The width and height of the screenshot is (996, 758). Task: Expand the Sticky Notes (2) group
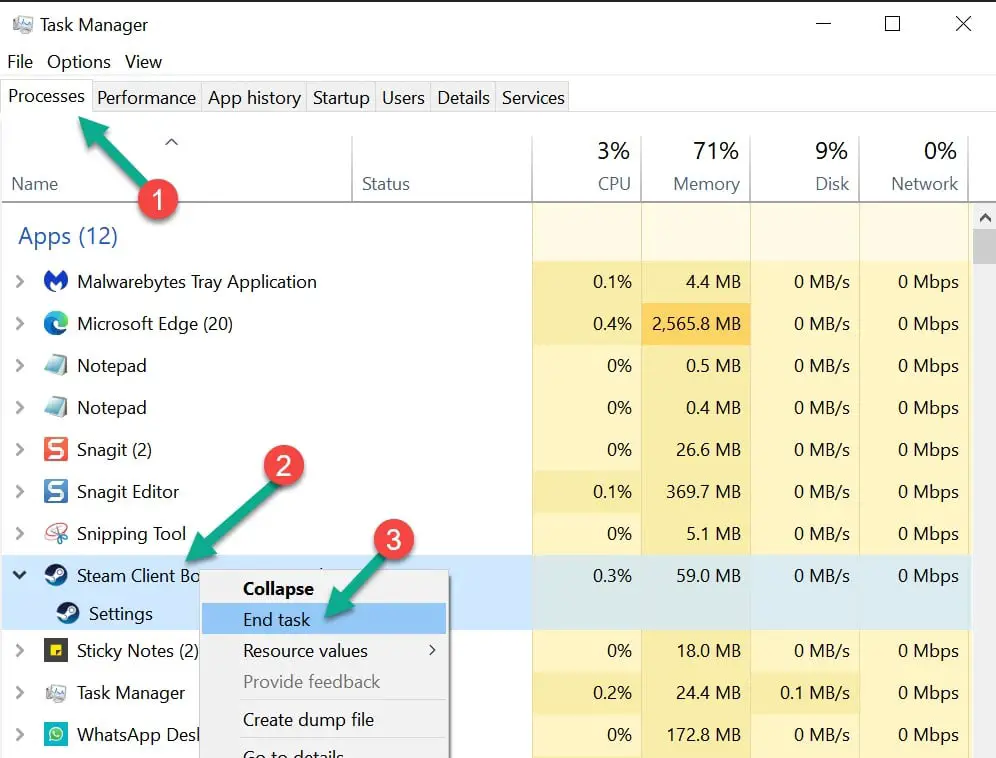pyautogui.click(x=20, y=650)
